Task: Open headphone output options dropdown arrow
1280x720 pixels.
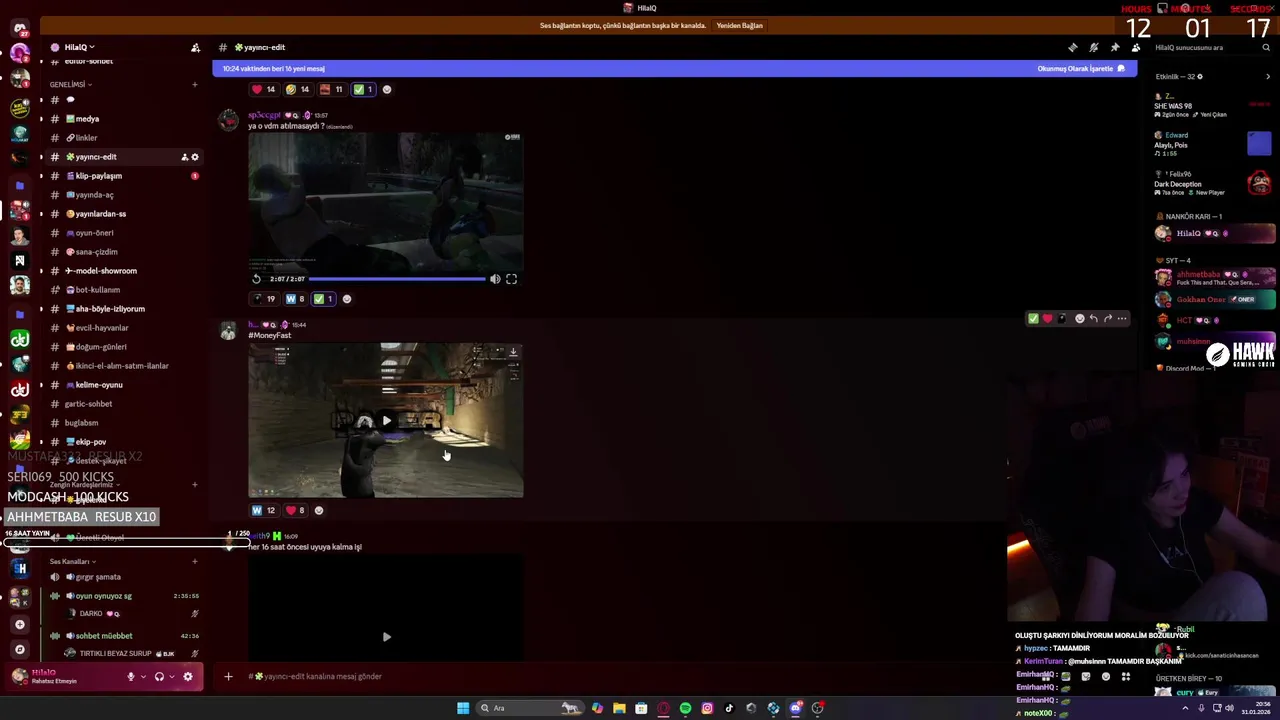Action: point(171,677)
